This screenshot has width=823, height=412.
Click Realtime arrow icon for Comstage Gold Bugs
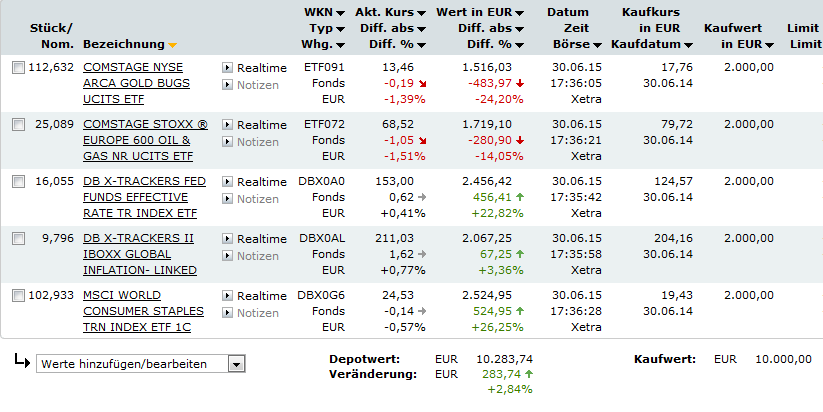[x=227, y=68]
